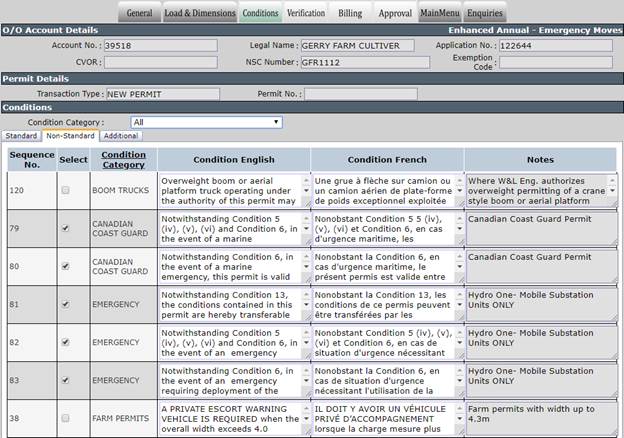The width and height of the screenshot is (624, 438).
Task: Sort by the Condition Category header link
Action: pyautogui.click(x=123, y=160)
